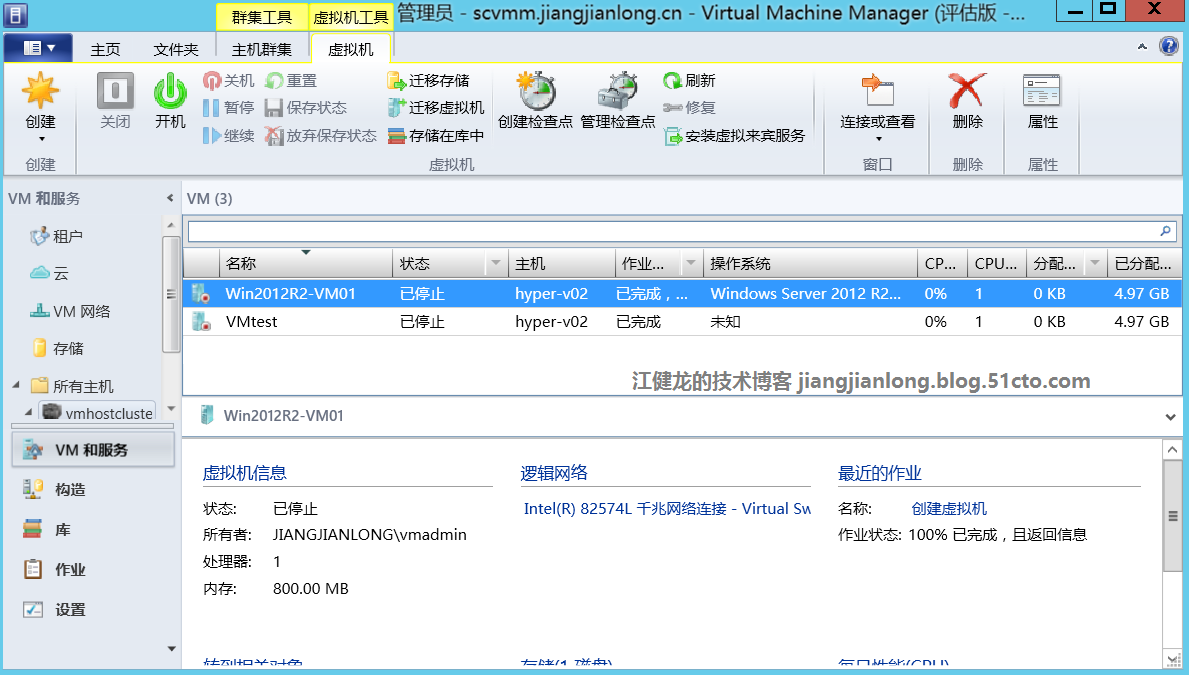Image resolution: width=1189 pixels, height=675 pixels.
Task: Click 群集工具 contextual tab header
Action: coord(262,17)
